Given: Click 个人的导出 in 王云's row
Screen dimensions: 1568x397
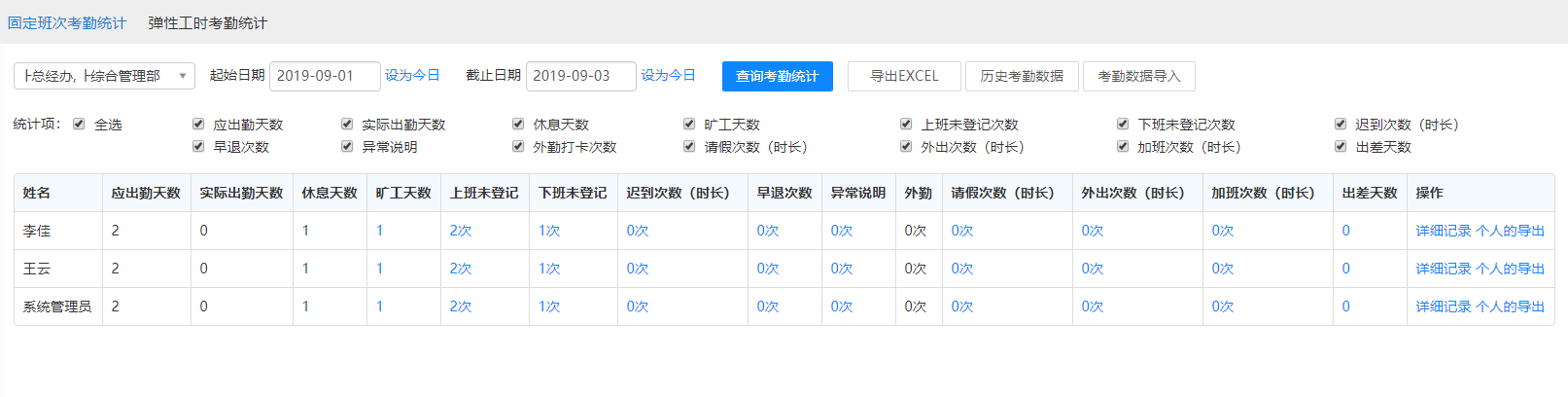Looking at the screenshot, I should pos(1510,269).
